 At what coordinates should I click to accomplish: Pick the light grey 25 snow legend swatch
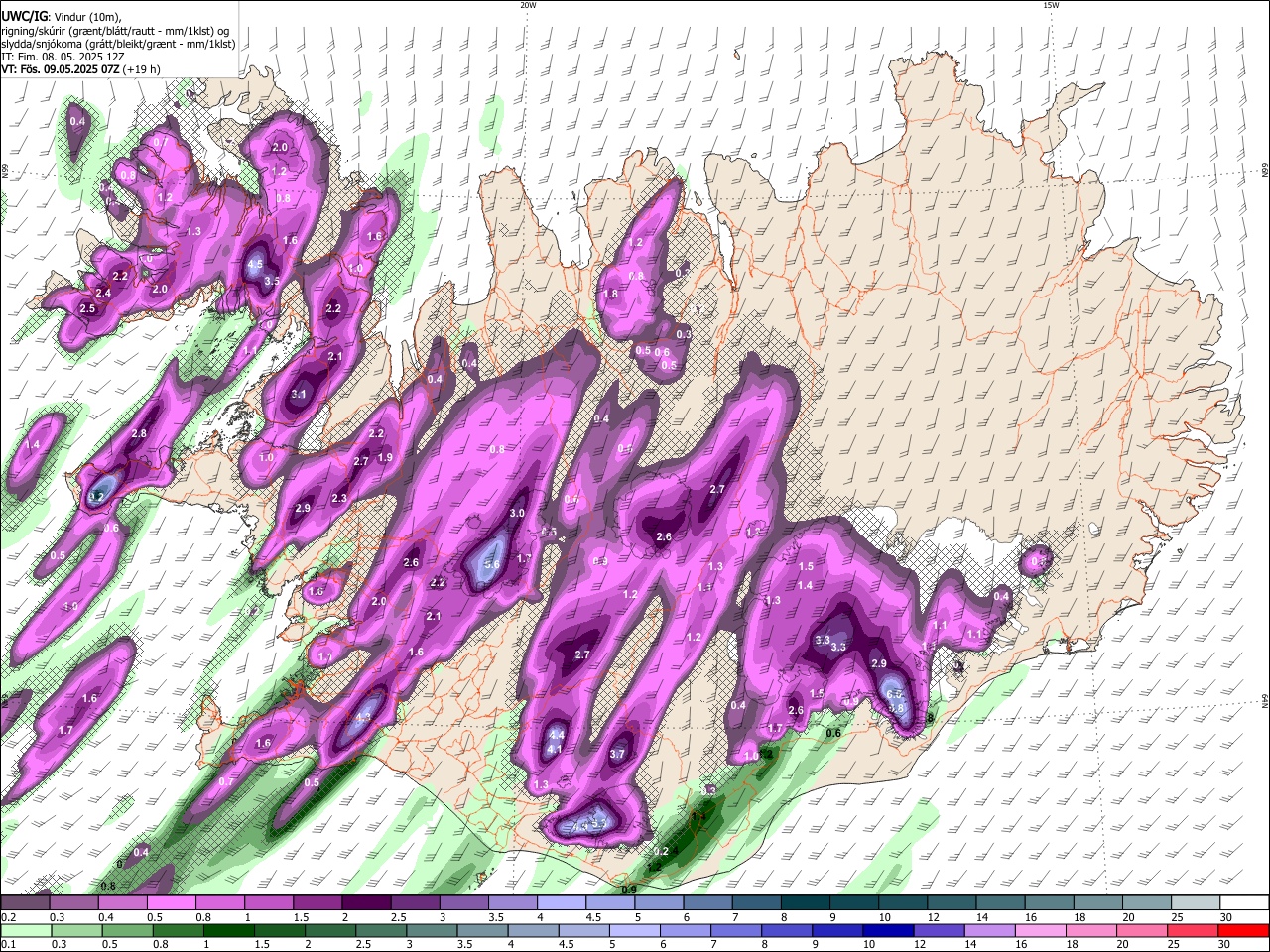coord(1196,902)
